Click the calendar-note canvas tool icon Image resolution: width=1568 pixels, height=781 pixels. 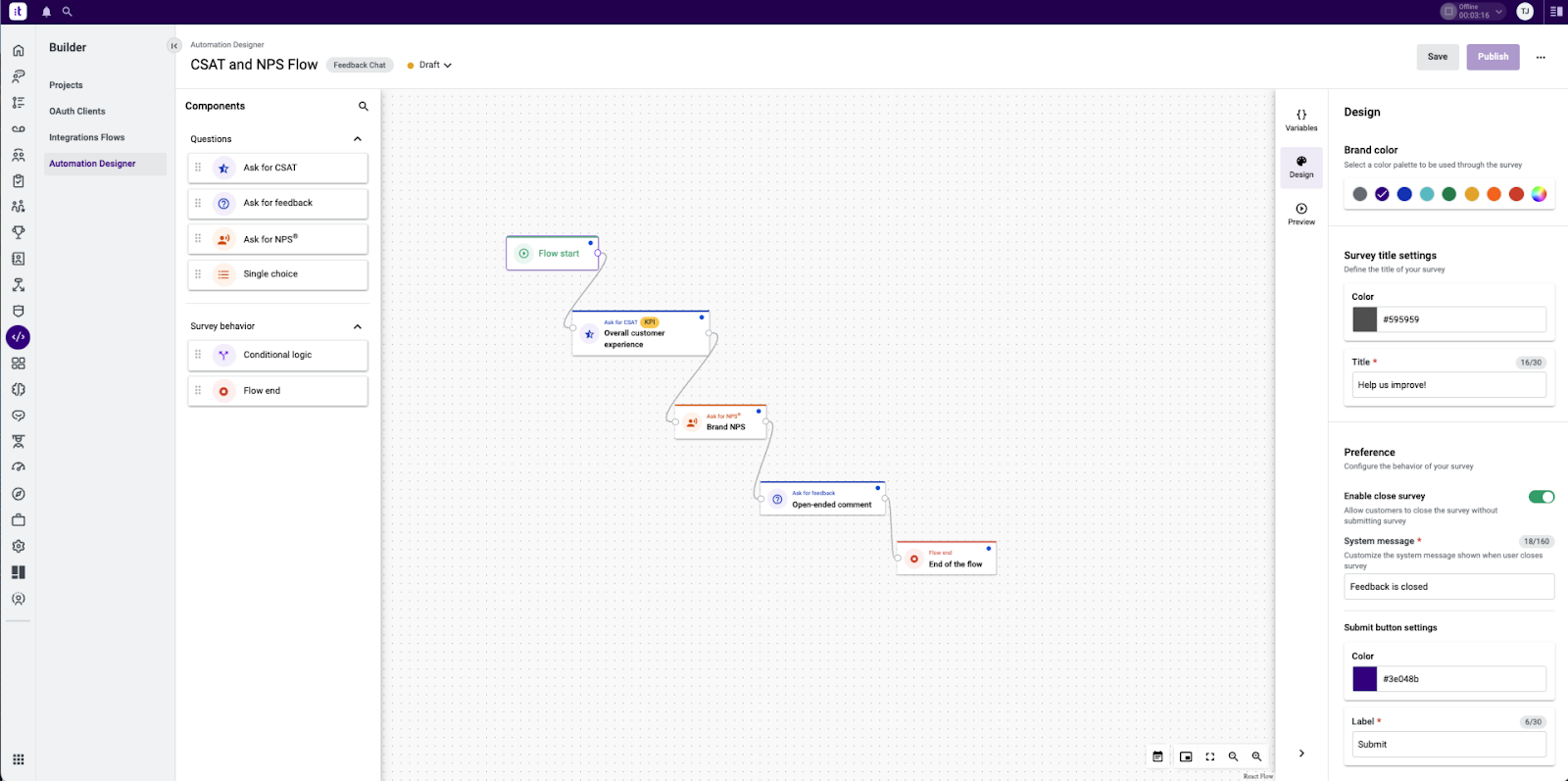1157,757
